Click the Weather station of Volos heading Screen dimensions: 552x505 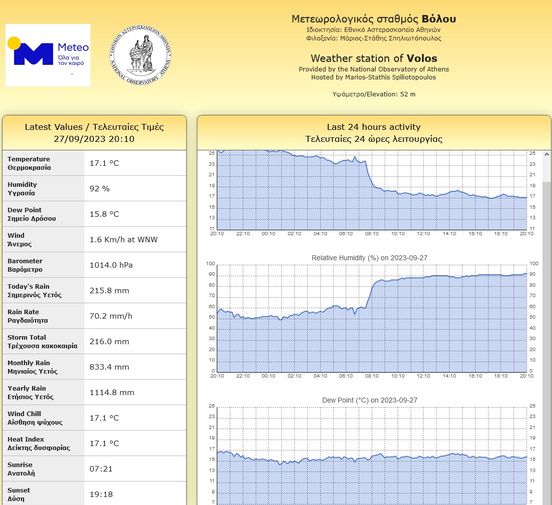point(374,58)
